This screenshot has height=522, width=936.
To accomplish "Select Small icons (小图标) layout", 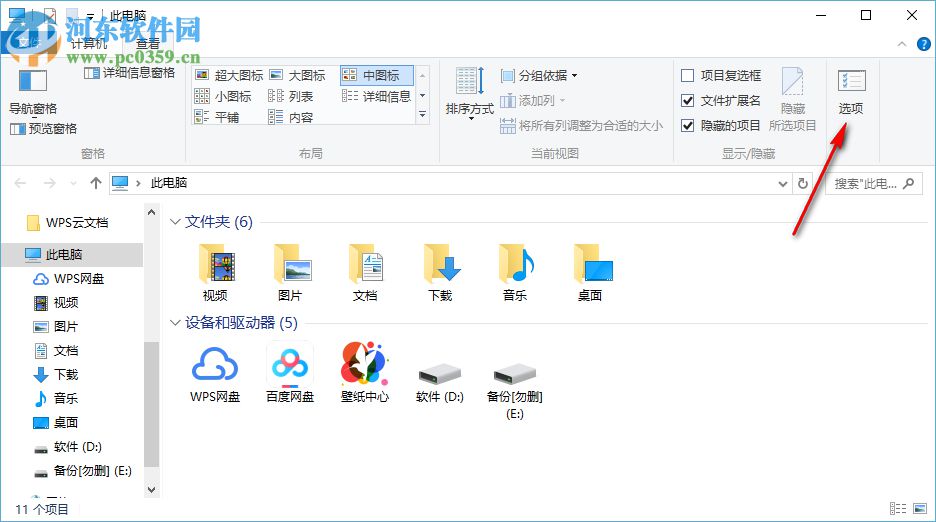I will point(223,96).
